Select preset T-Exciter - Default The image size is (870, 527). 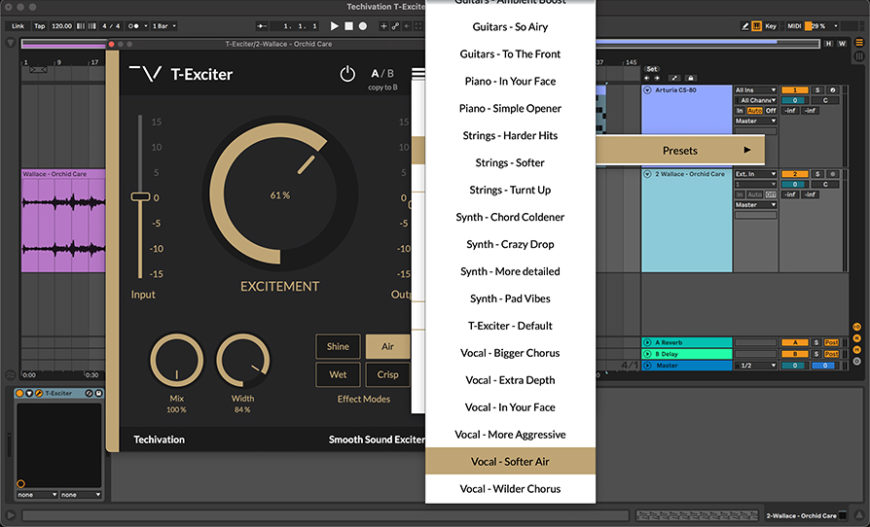click(510, 326)
